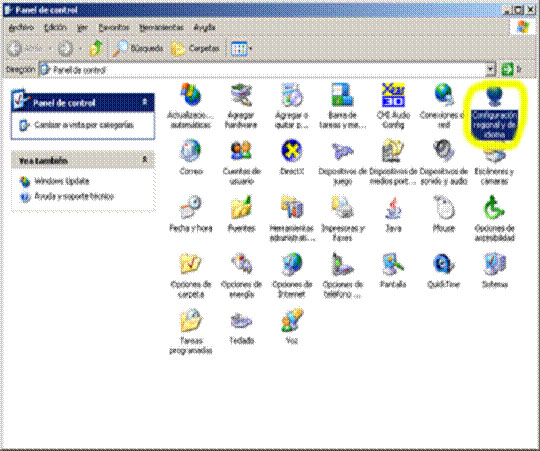Image resolution: width=540 pixels, height=451 pixels.
Task: Click the Atrás back button
Action: tap(25, 49)
